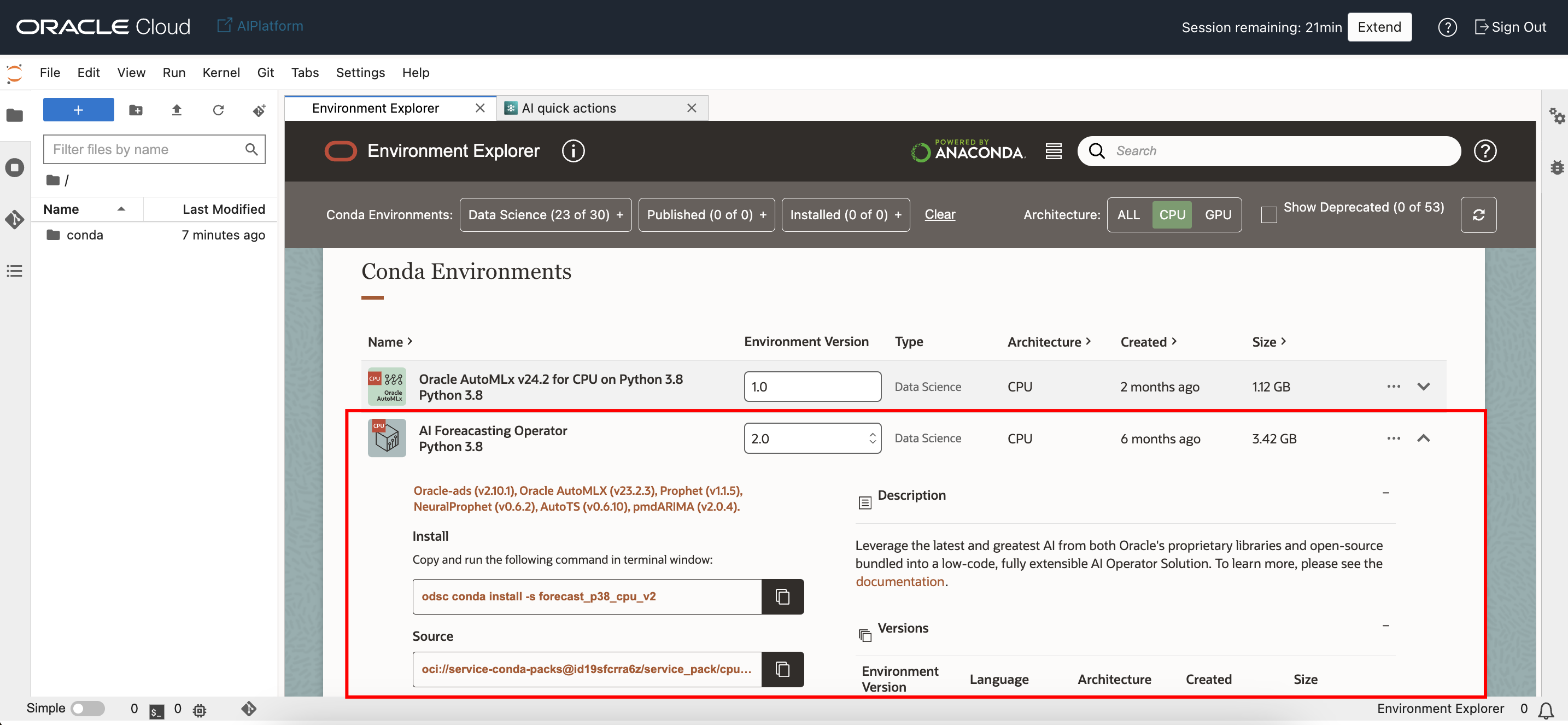Click the Clear filters link
This screenshot has width=1568, height=725.
(x=939, y=214)
